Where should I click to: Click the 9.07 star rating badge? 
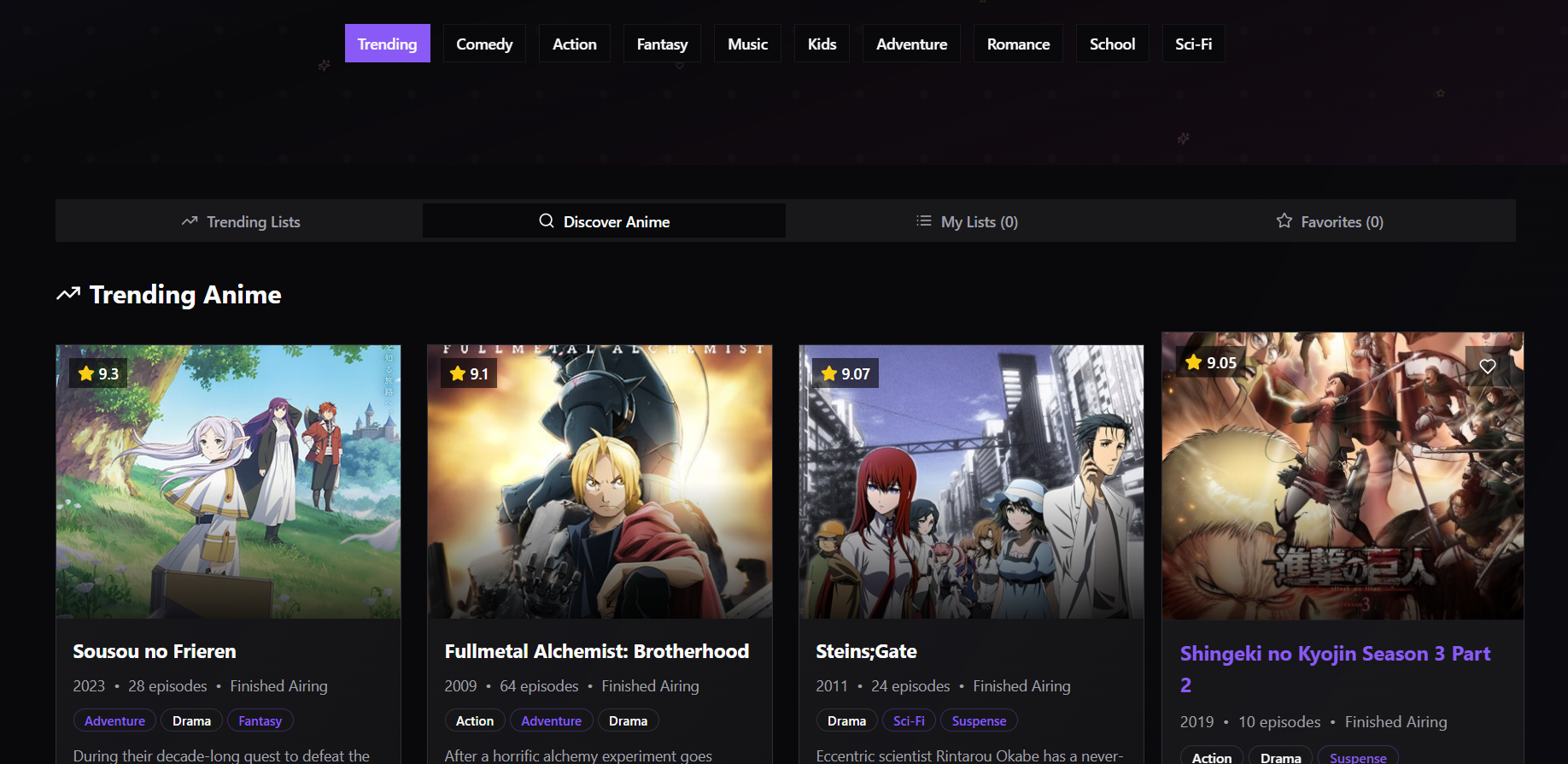(845, 373)
